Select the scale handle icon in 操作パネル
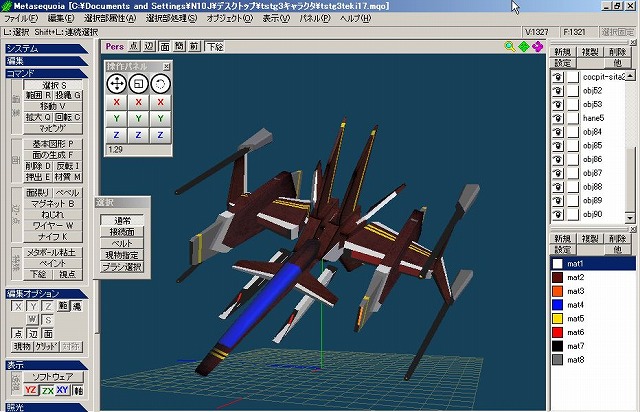 pyautogui.click(x=138, y=84)
